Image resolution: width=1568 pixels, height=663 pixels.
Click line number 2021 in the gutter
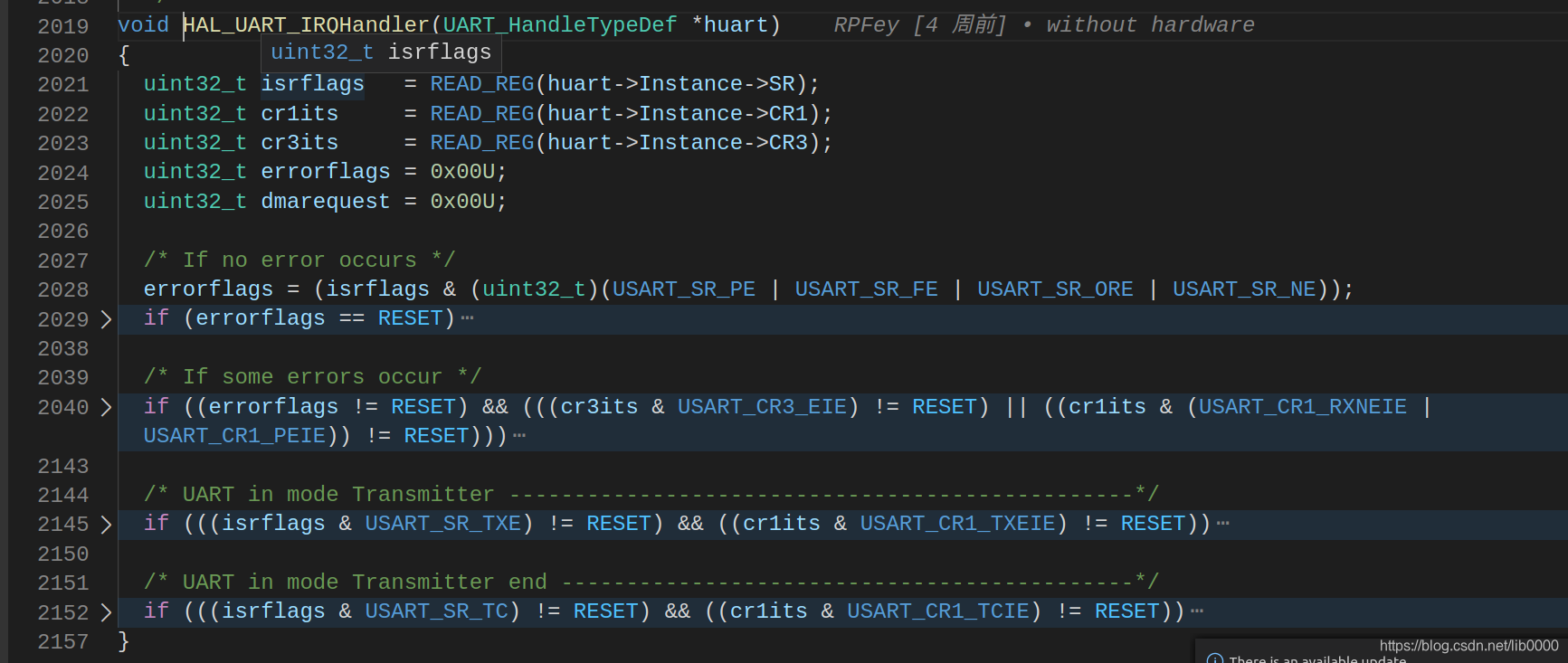(x=63, y=85)
